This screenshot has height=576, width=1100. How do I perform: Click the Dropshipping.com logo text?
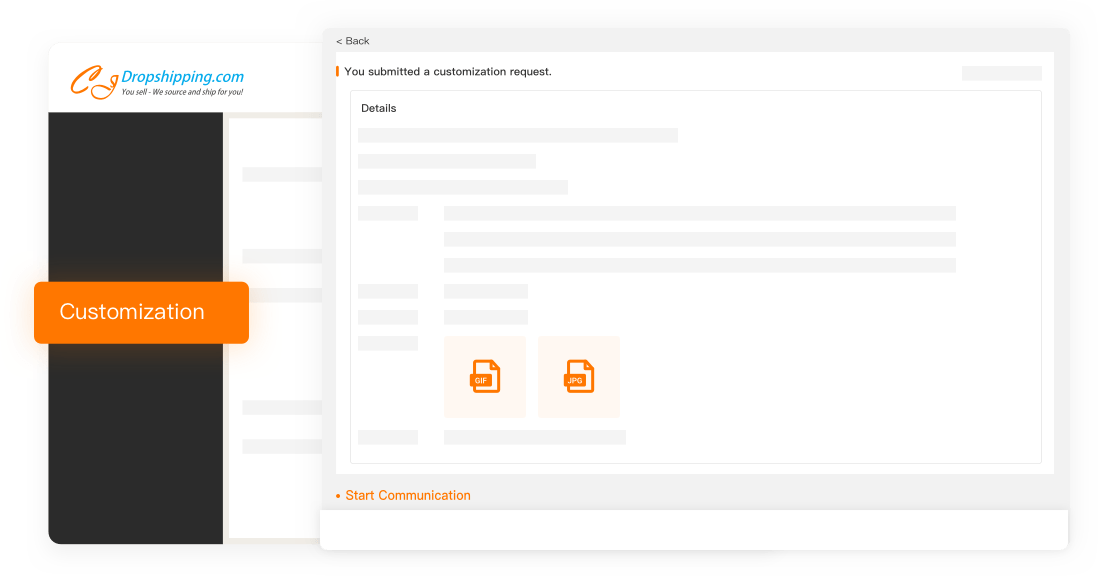point(181,76)
